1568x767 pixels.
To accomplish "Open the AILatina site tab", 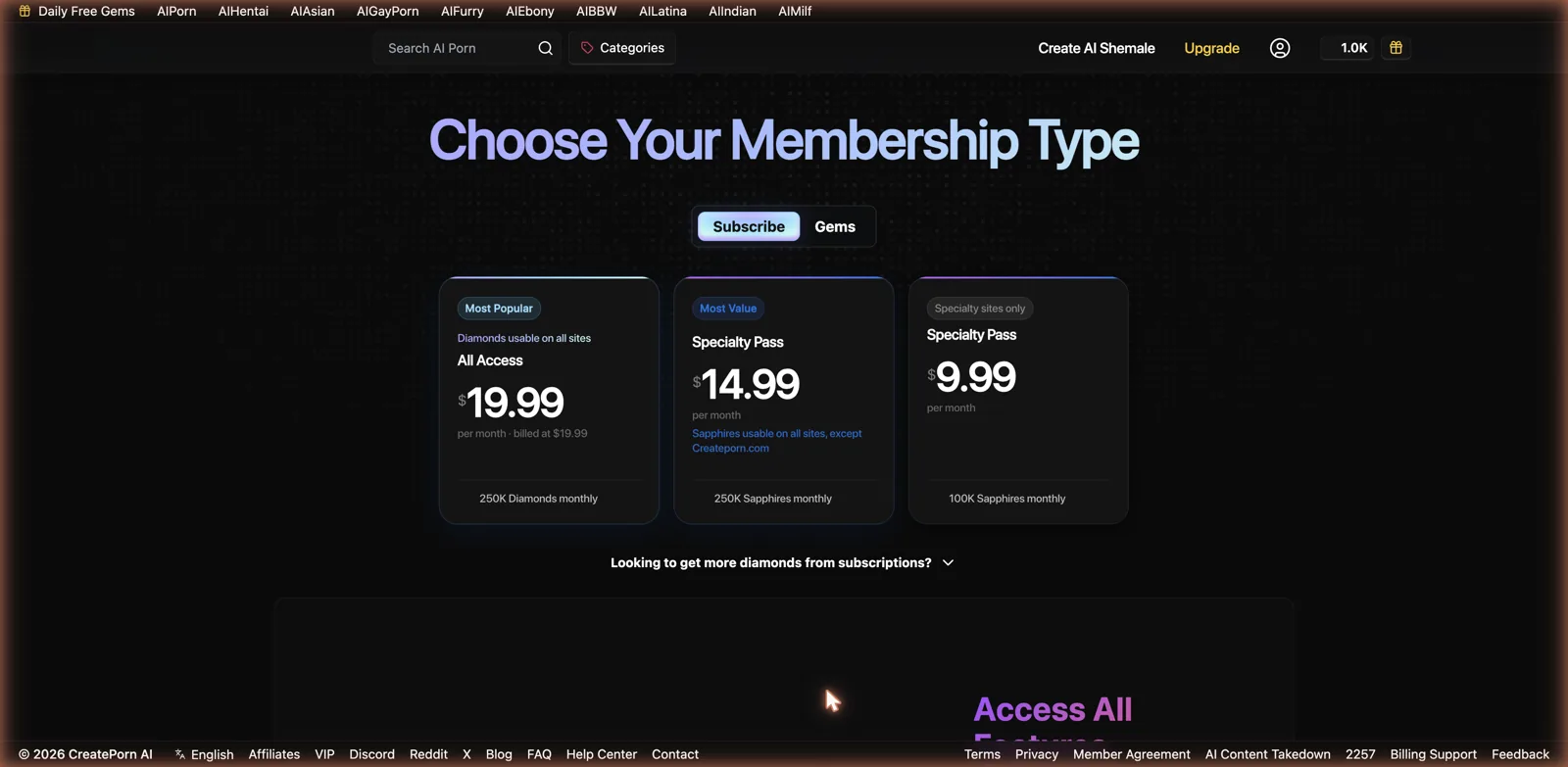I will tap(662, 11).
